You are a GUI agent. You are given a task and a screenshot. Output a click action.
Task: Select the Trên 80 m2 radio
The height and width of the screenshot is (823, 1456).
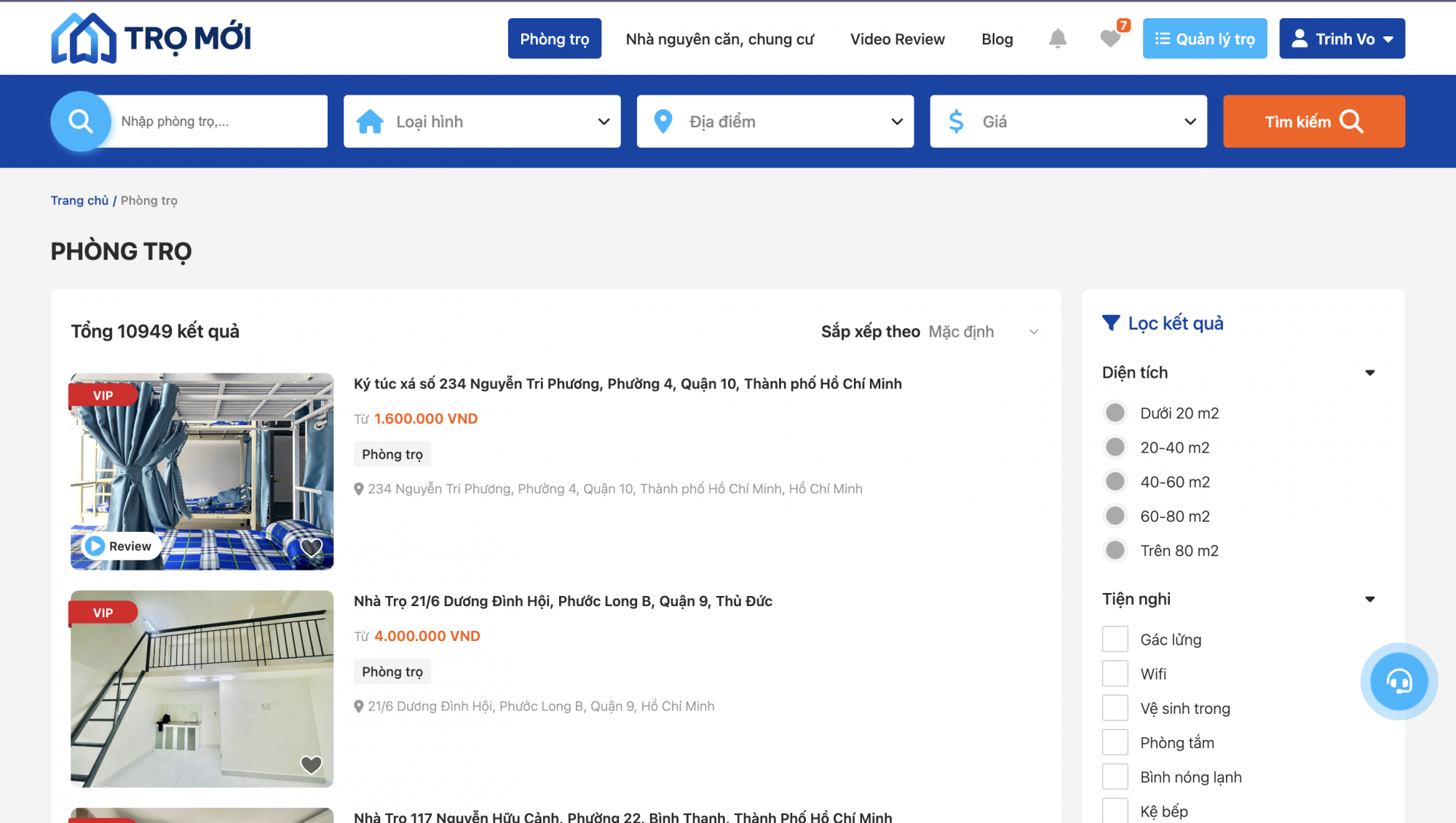pyautogui.click(x=1115, y=550)
